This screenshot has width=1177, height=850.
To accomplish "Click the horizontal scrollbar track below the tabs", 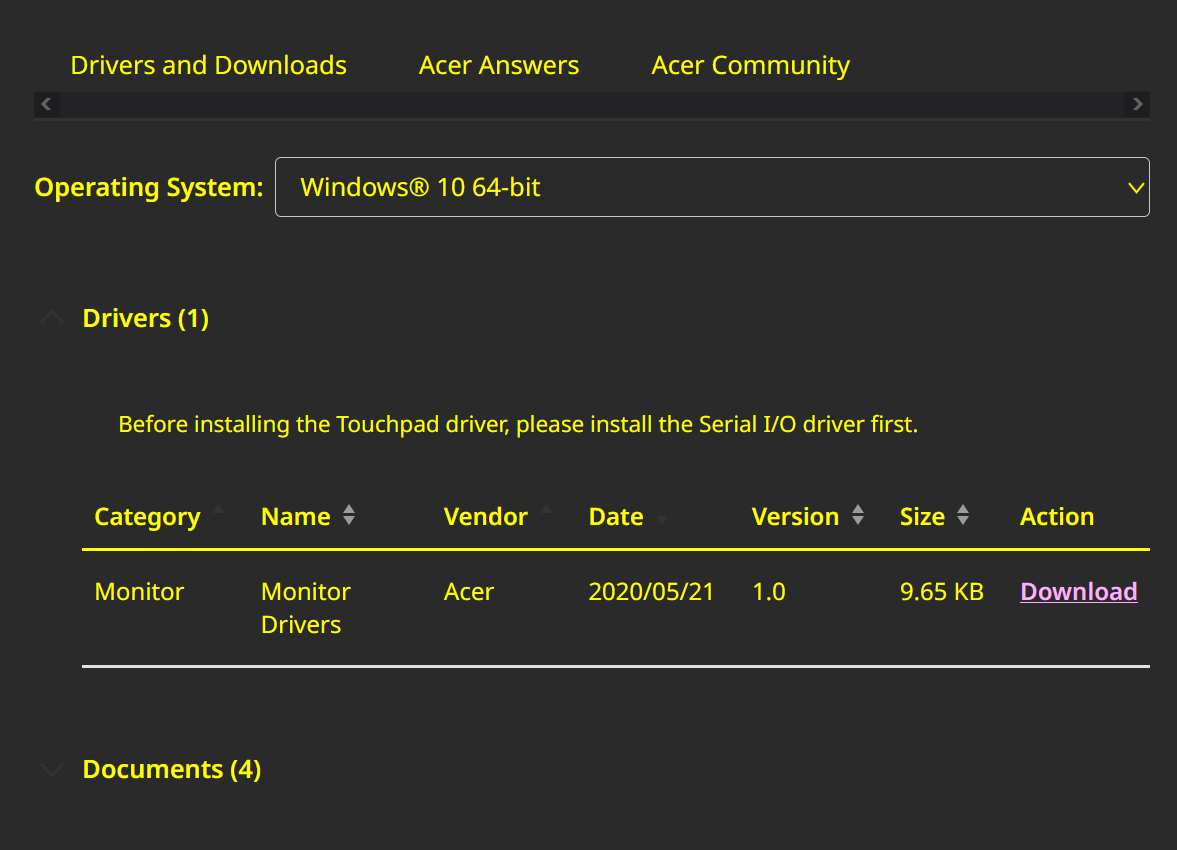I will (x=590, y=104).
